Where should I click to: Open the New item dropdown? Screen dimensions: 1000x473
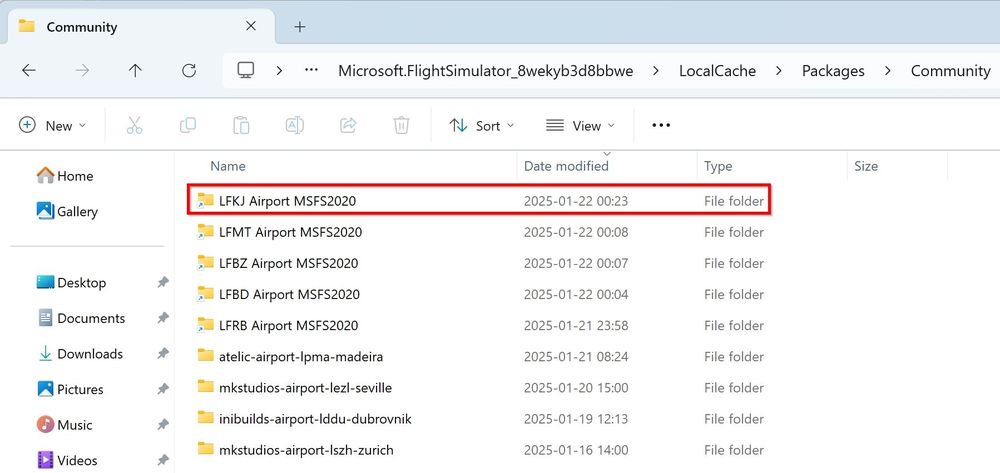tap(53, 125)
